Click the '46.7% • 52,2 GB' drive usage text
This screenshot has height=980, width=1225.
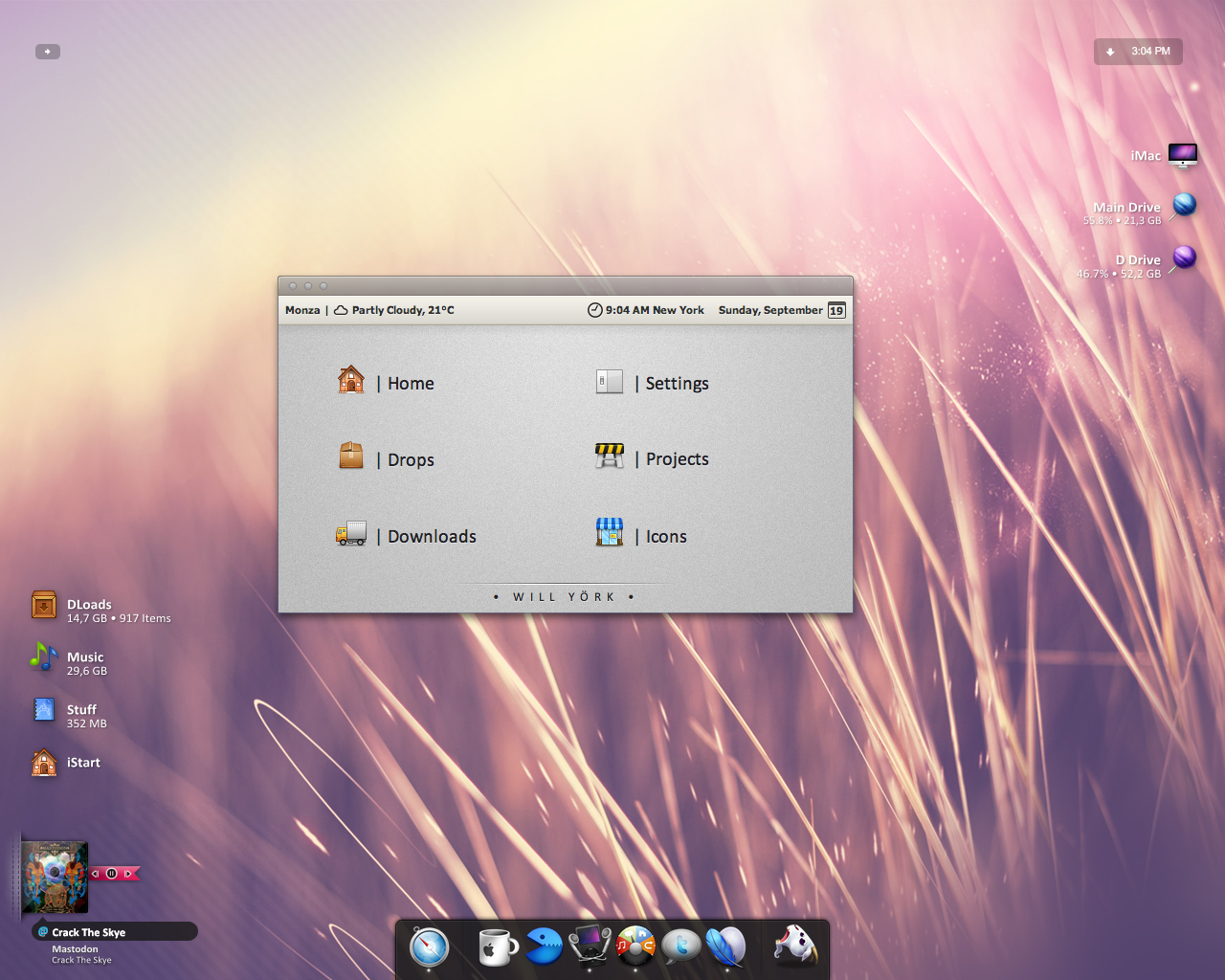click(x=1119, y=274)
